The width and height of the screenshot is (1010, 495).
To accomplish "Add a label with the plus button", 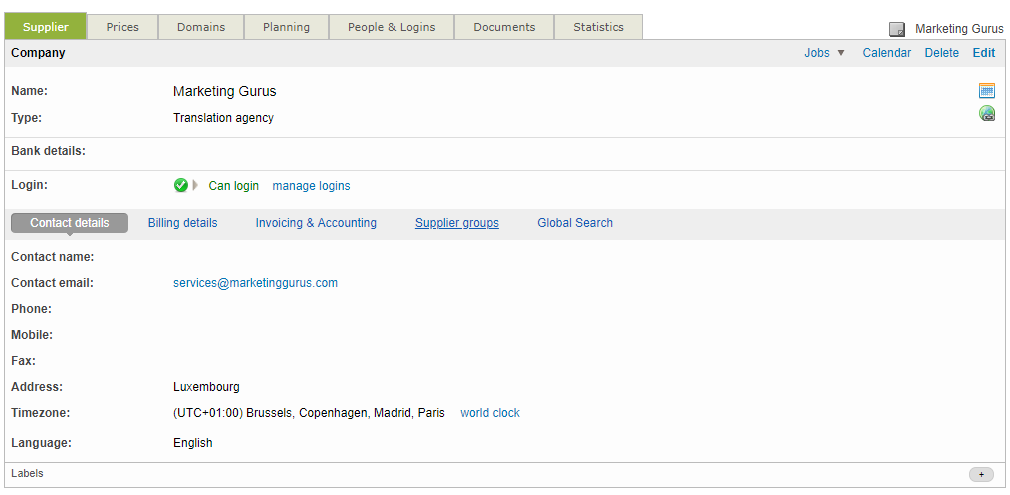I will 981,474.
